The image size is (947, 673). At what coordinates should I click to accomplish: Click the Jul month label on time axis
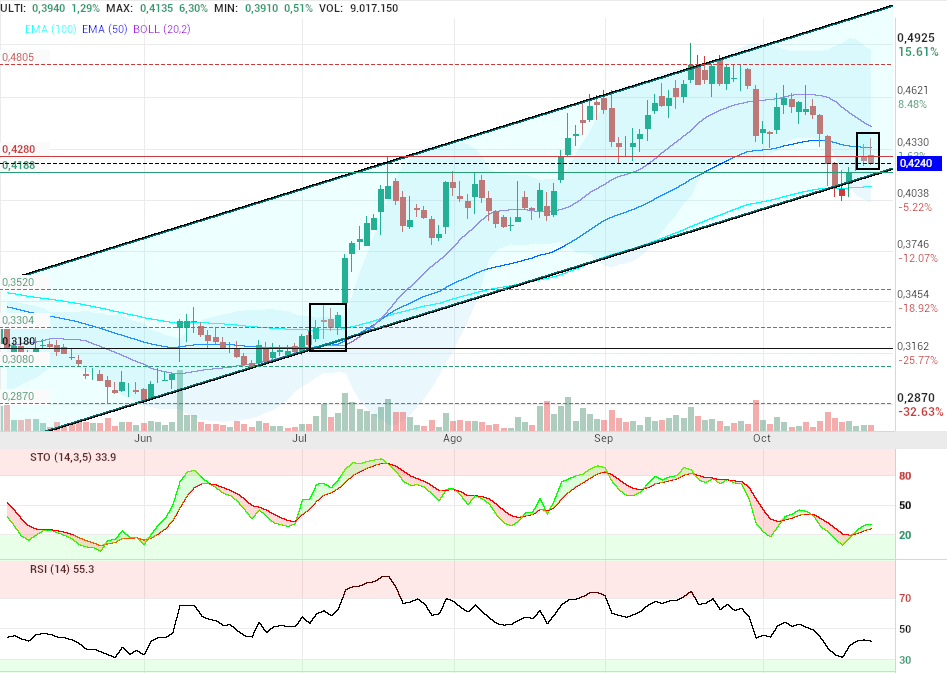click(x=299, y=438)
